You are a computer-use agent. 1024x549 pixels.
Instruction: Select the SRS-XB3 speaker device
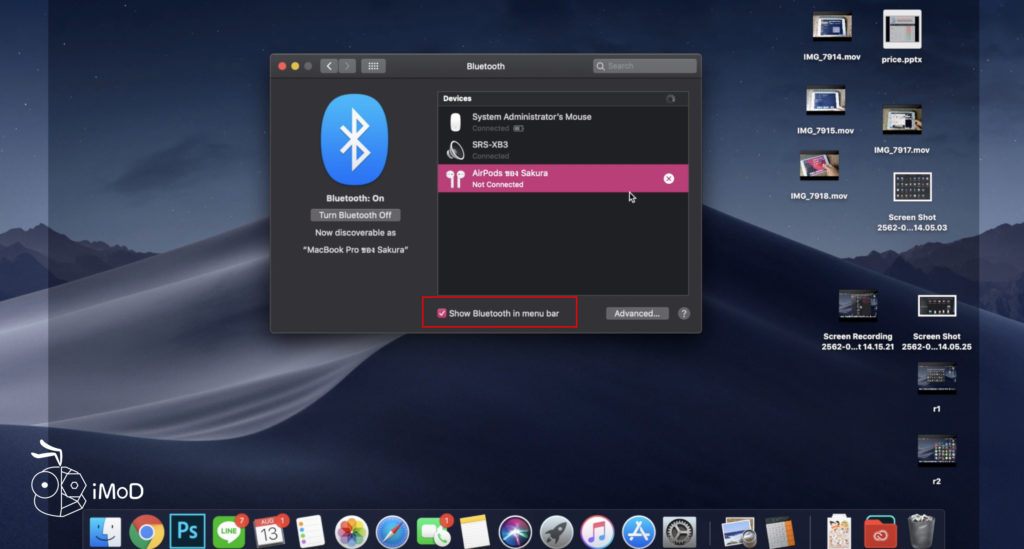(x=562, y=150)
